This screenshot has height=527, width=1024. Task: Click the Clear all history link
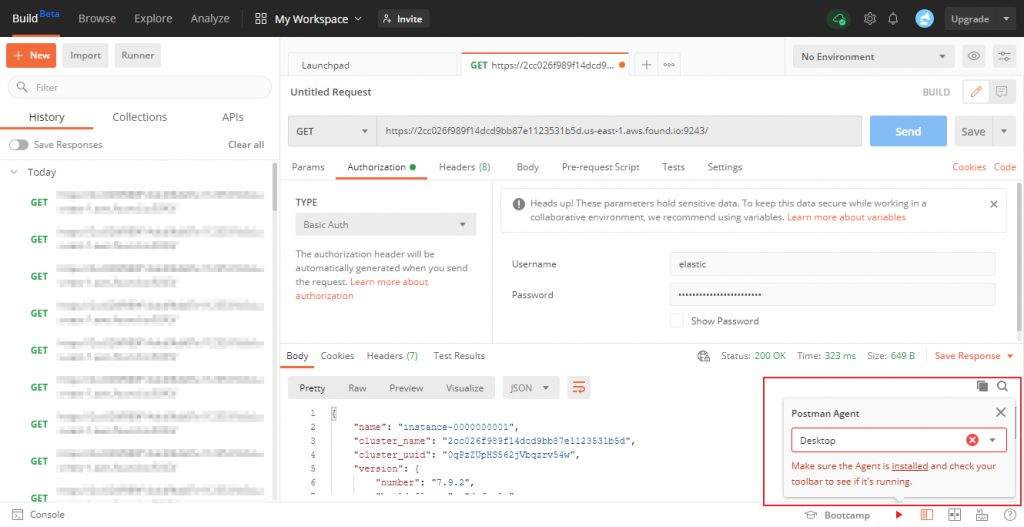point(246,144)
